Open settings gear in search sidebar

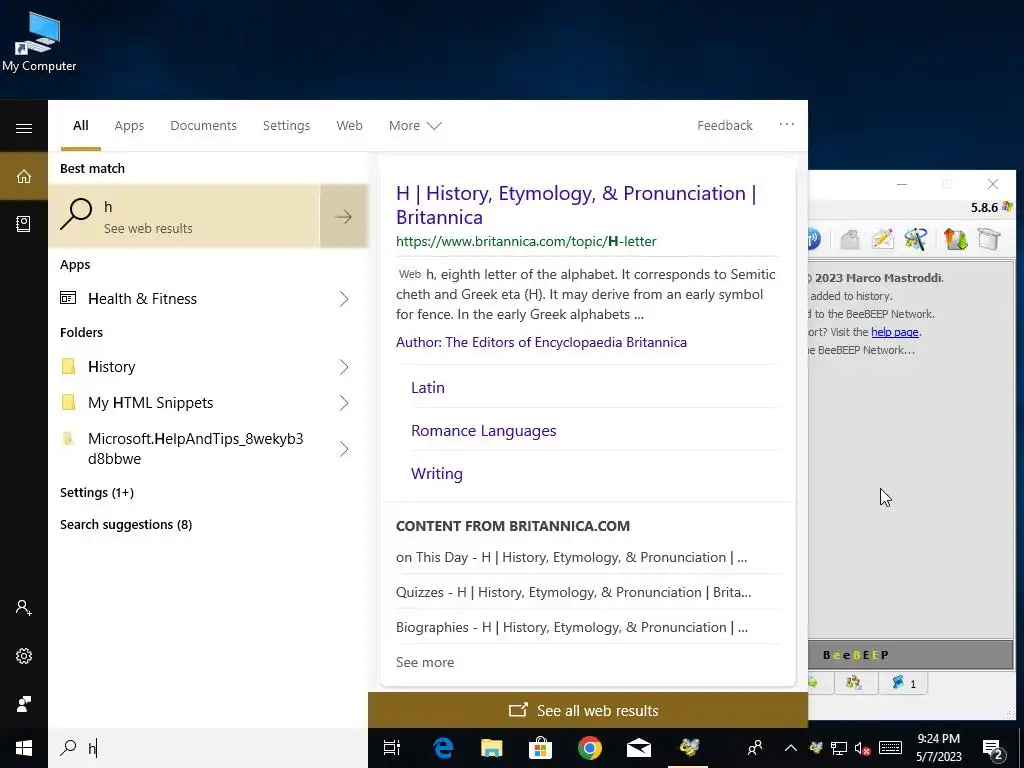click(x=24, y=656)
